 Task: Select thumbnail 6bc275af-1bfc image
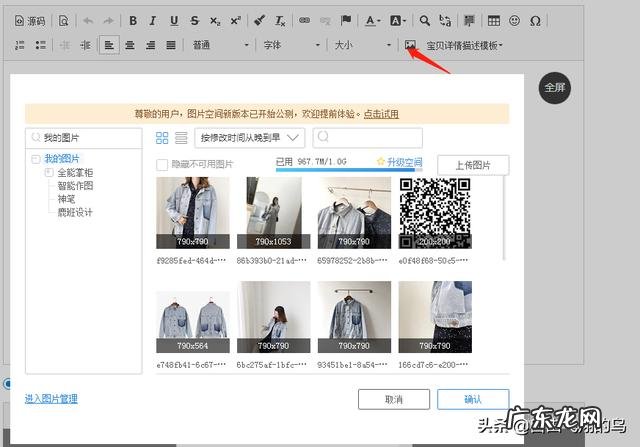click(x=273, y=317)
